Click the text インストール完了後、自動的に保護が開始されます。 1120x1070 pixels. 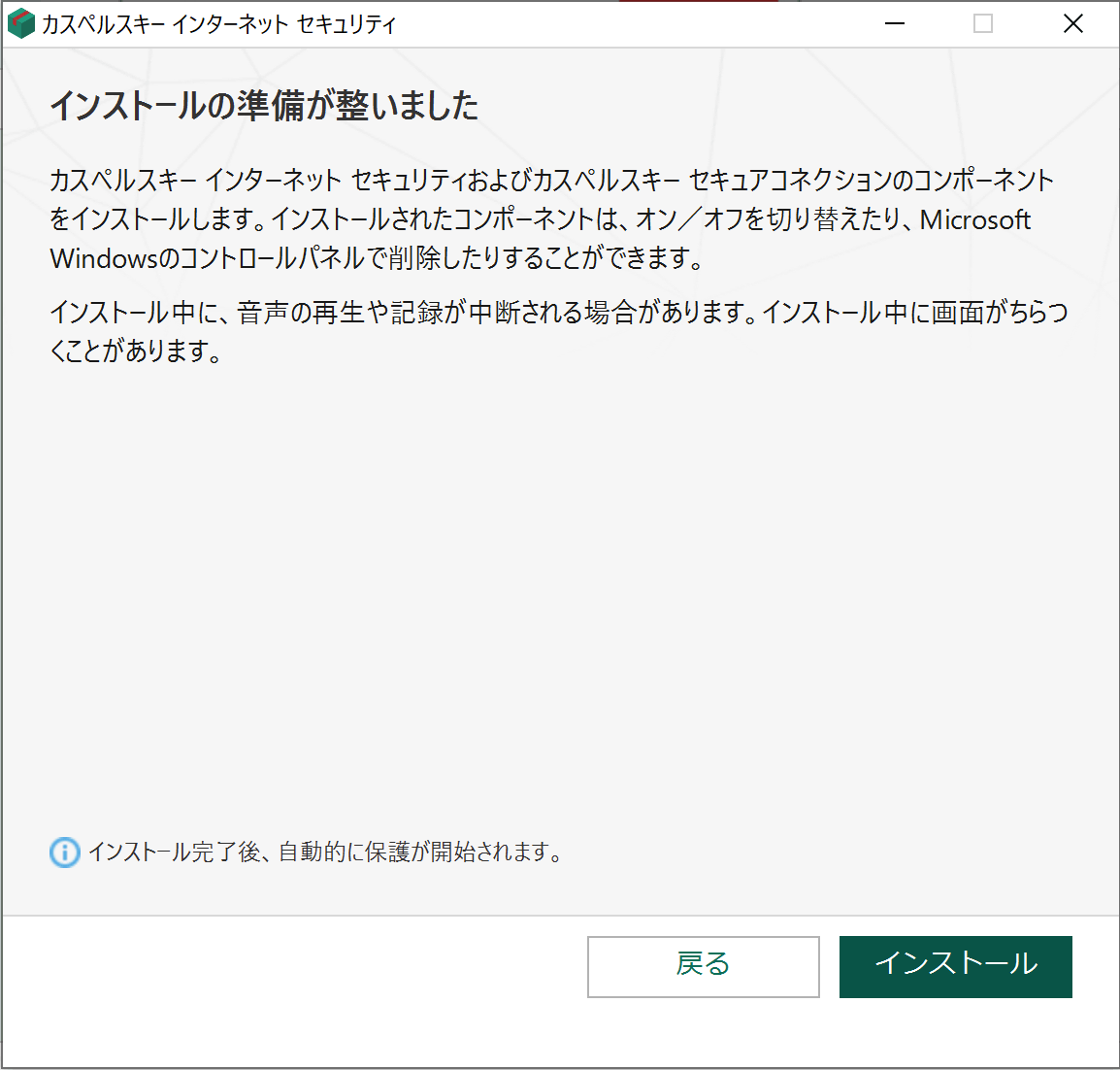pyautogui.click(x=327, y=852)
